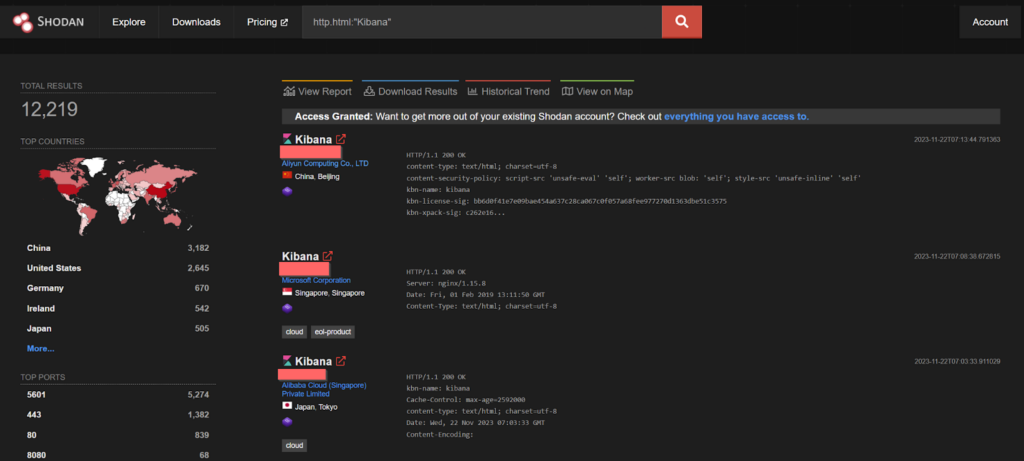Click 'Japan, Tokyo' location text
The image size is (1024, 461).
[x=316, y=407]
